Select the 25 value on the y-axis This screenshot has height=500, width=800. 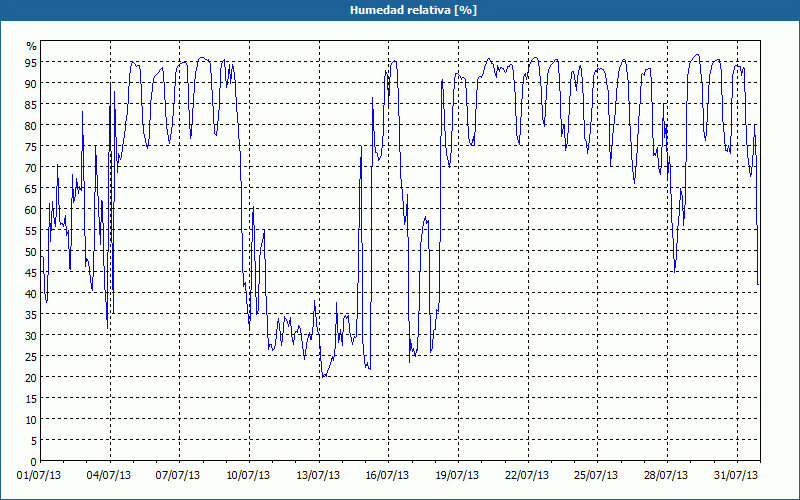31,357
